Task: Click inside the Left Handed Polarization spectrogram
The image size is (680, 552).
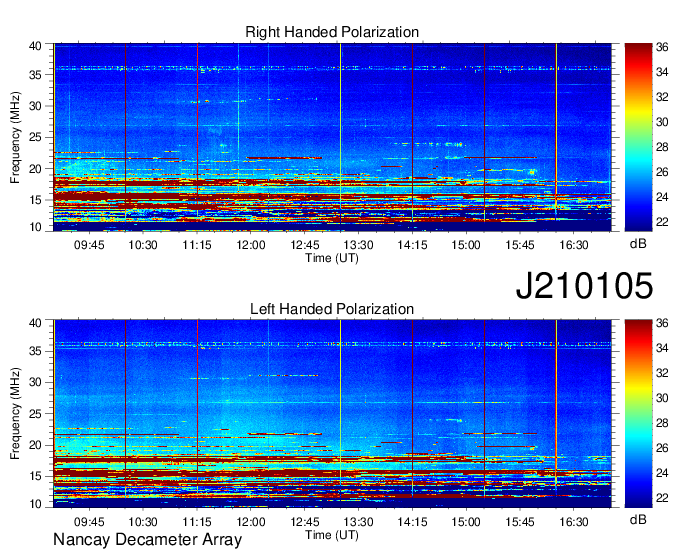Action: pos(332,414)
